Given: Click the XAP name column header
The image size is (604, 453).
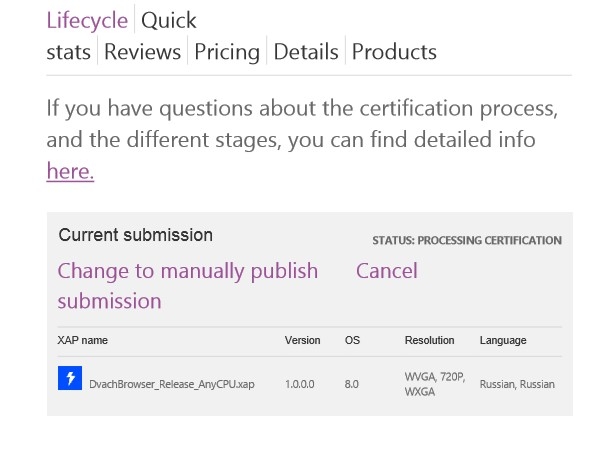Looking at the screenshot, I should pyautogui.click(x=82, y=340).
